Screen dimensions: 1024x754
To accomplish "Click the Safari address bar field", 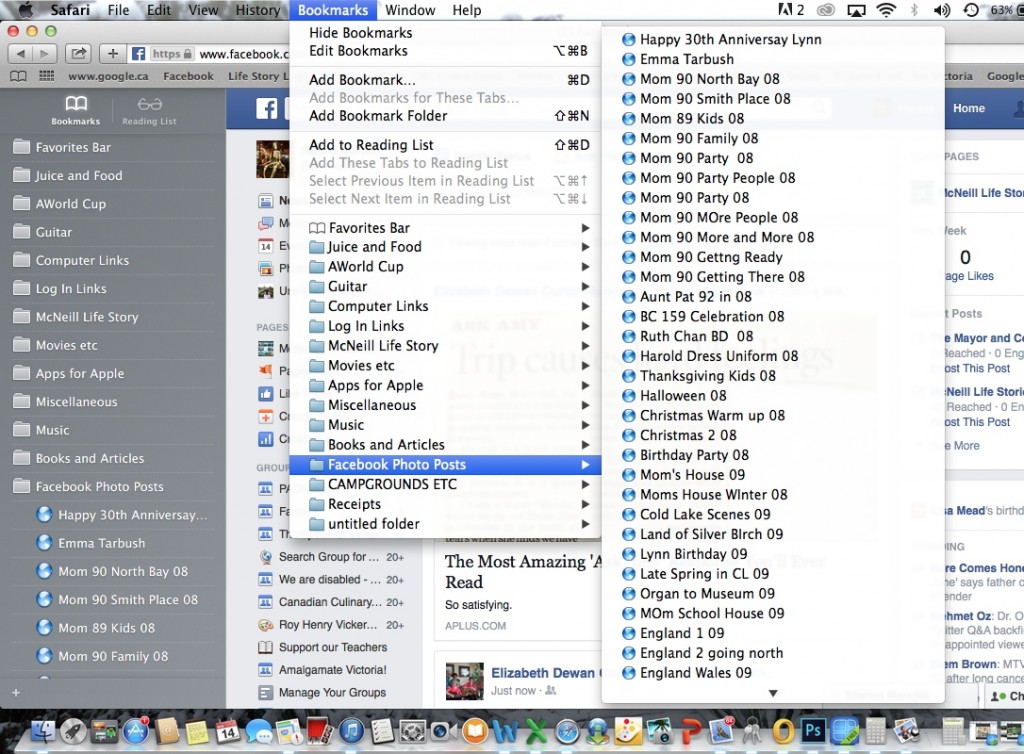I will 209,54.
